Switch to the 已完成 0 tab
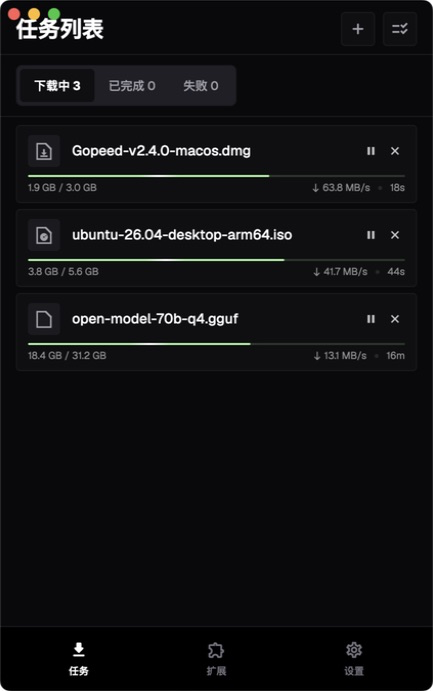This screenshot has height=691, width=433. point(132,85)
